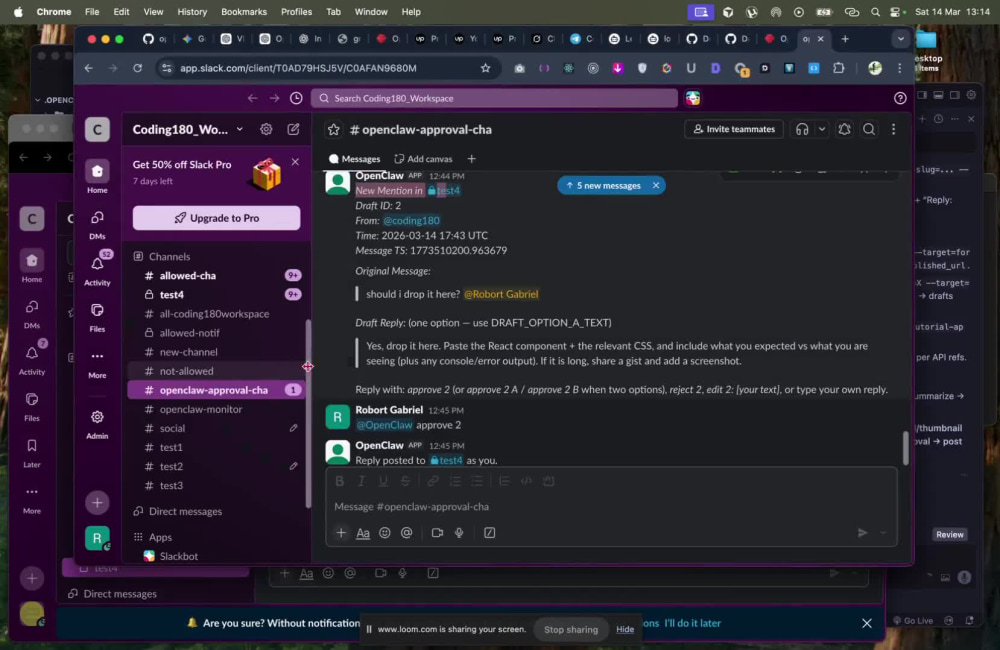Toggle ordered list in composer

(x=455, y=481)
